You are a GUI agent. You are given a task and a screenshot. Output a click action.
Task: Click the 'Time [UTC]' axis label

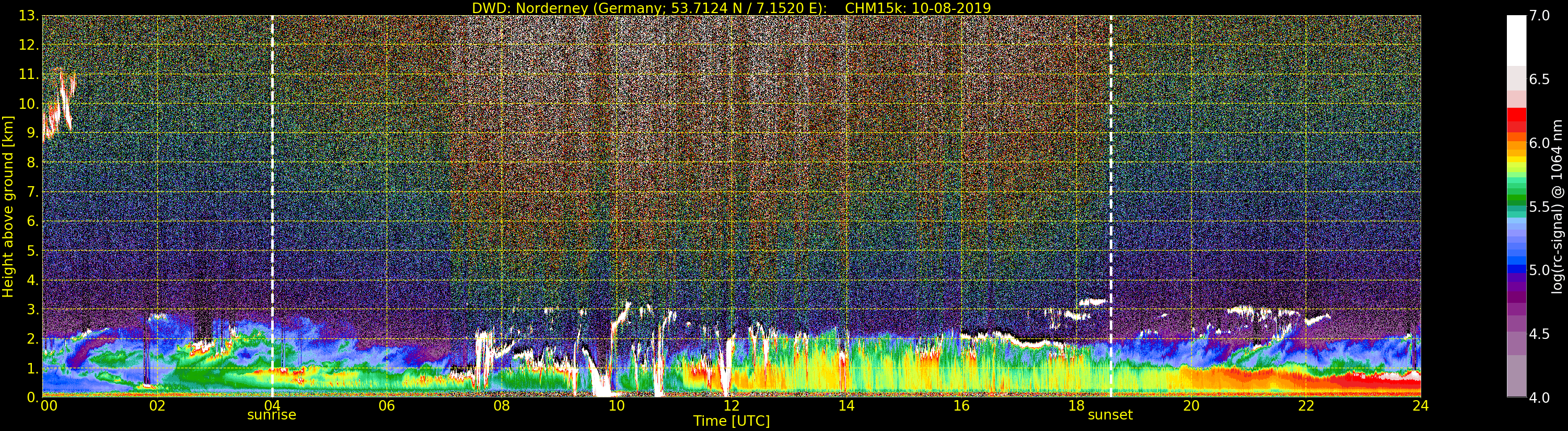coord(731,421)
